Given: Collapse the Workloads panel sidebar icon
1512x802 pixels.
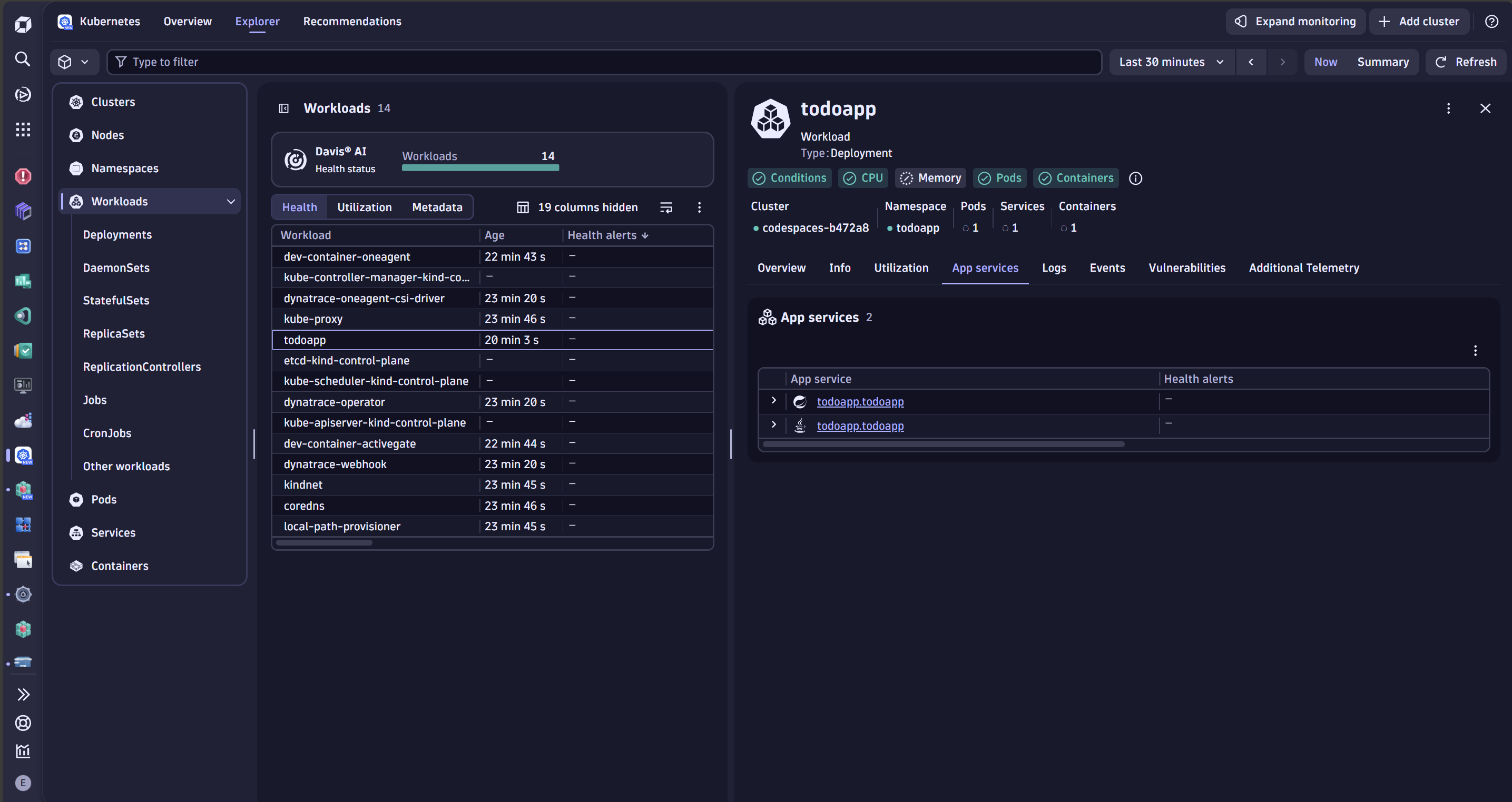Looking at the screenshot, I should (x=283, y=108).
